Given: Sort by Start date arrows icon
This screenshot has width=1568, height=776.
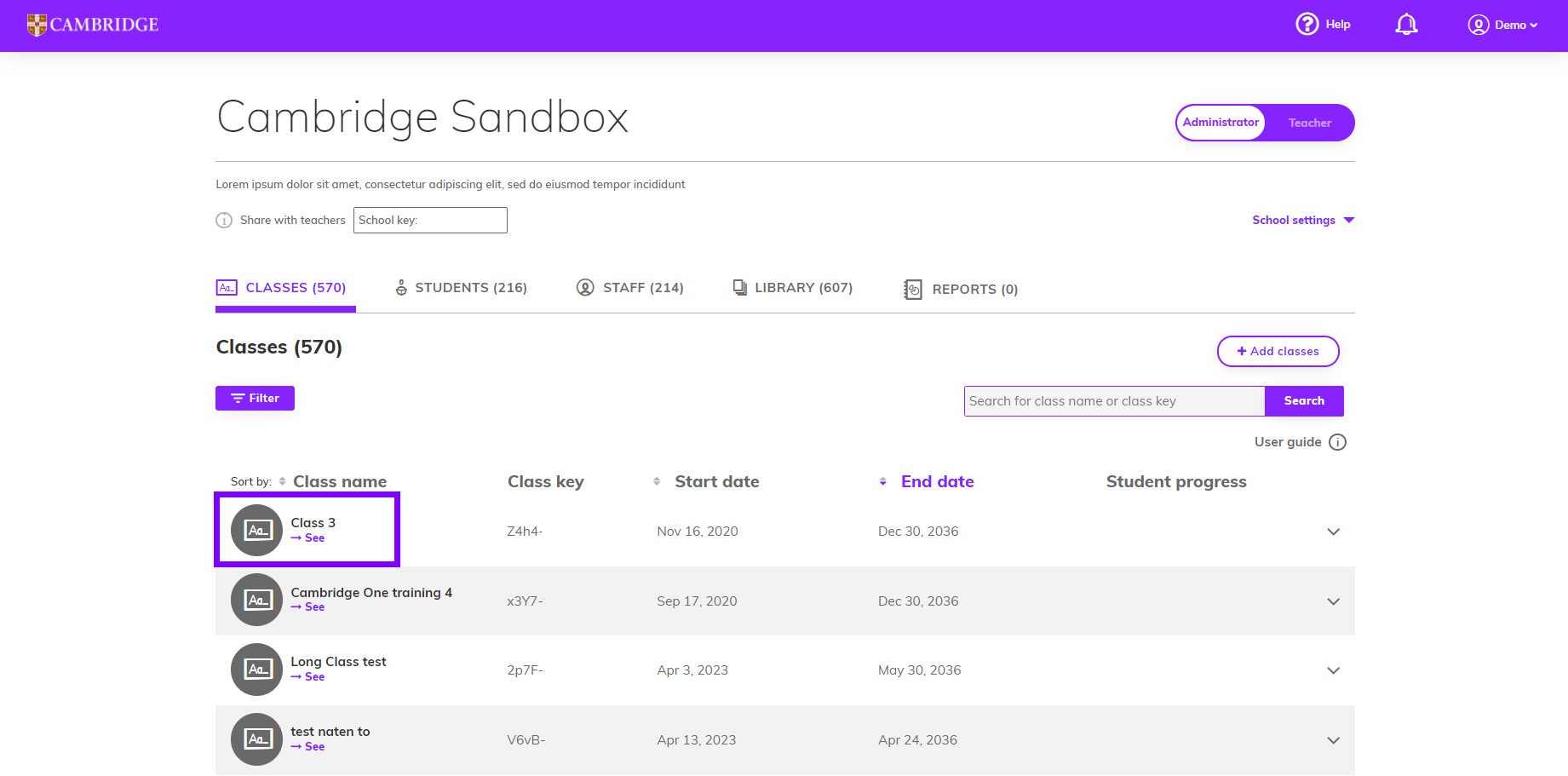Looking at the screenshot, I should (657, 481).
